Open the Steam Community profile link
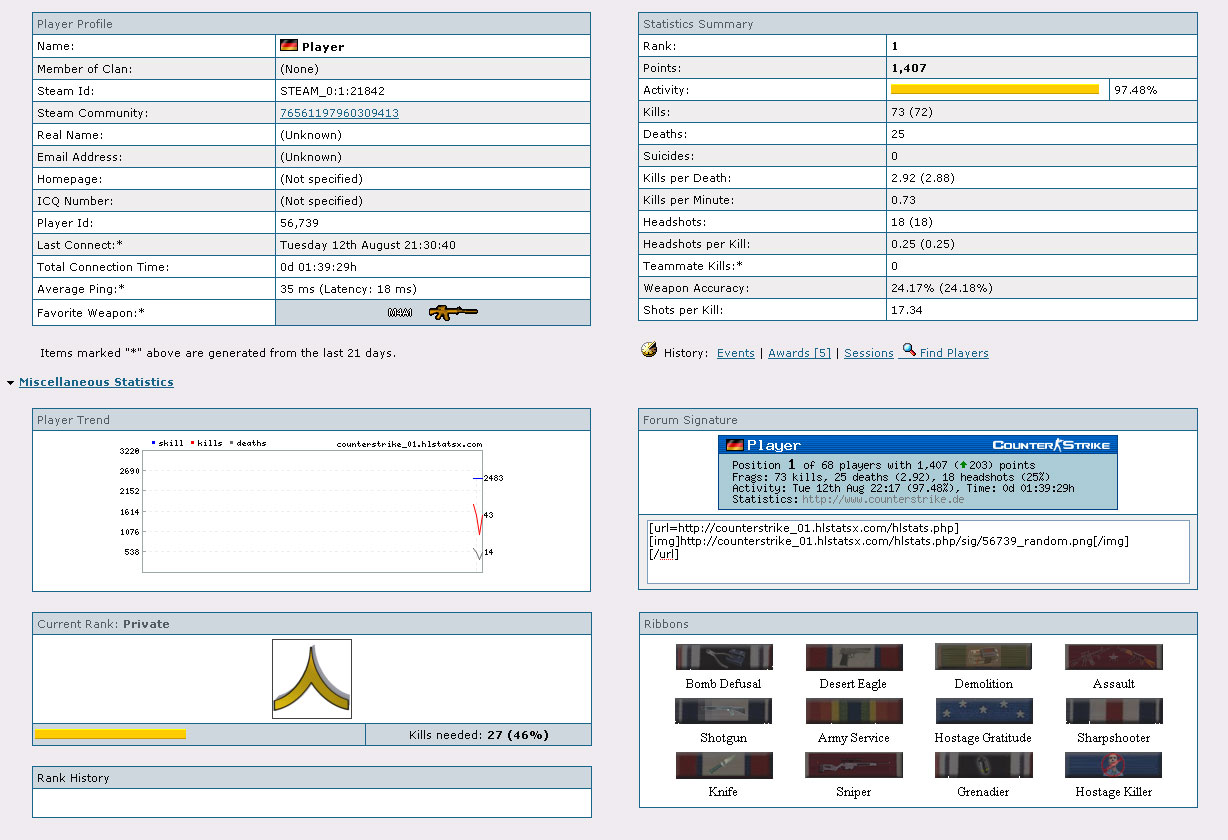1228x840 pixels. tap(339, 113)
